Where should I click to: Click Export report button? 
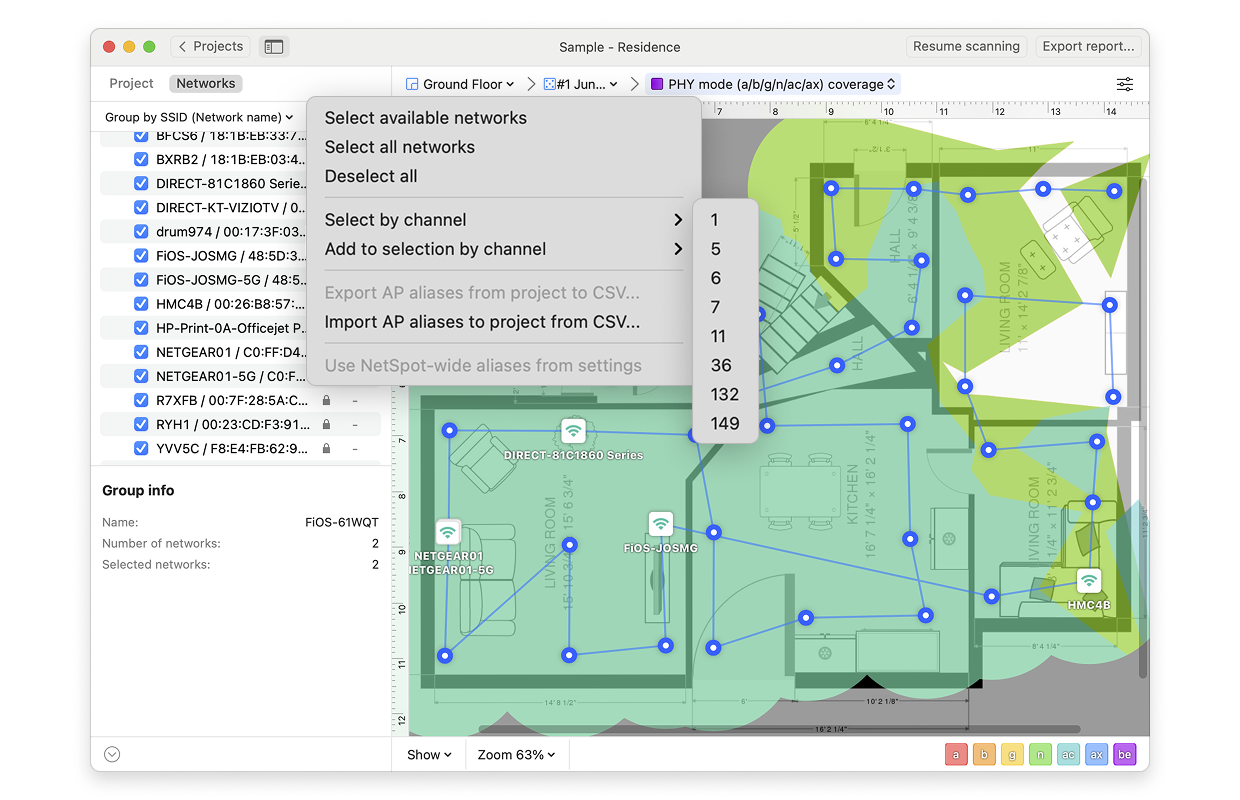[x=1088, y=46]
